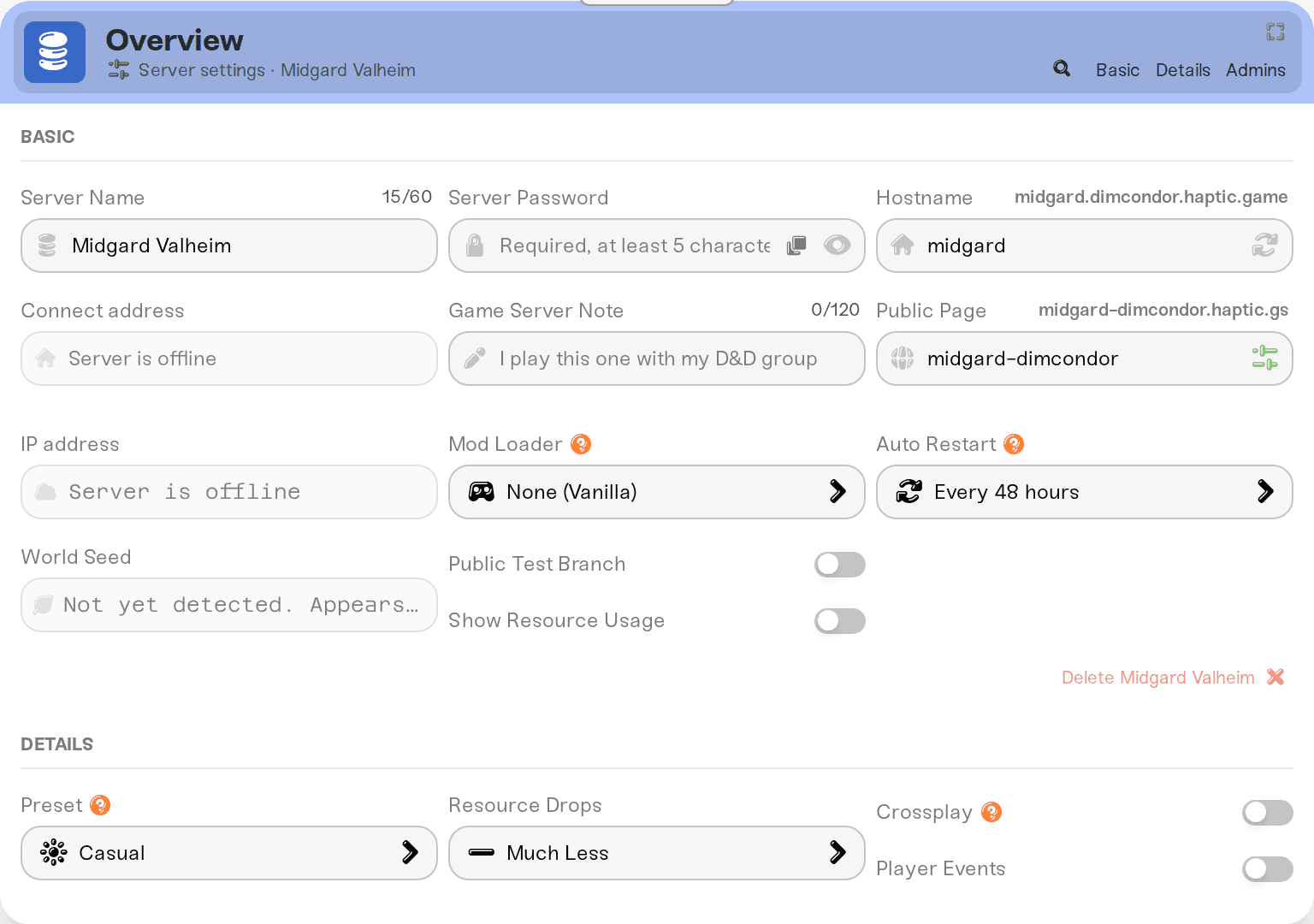Open the Preset Casual dropdown
Viewport: 1314px width, 924px height.
tap(229, 853)
